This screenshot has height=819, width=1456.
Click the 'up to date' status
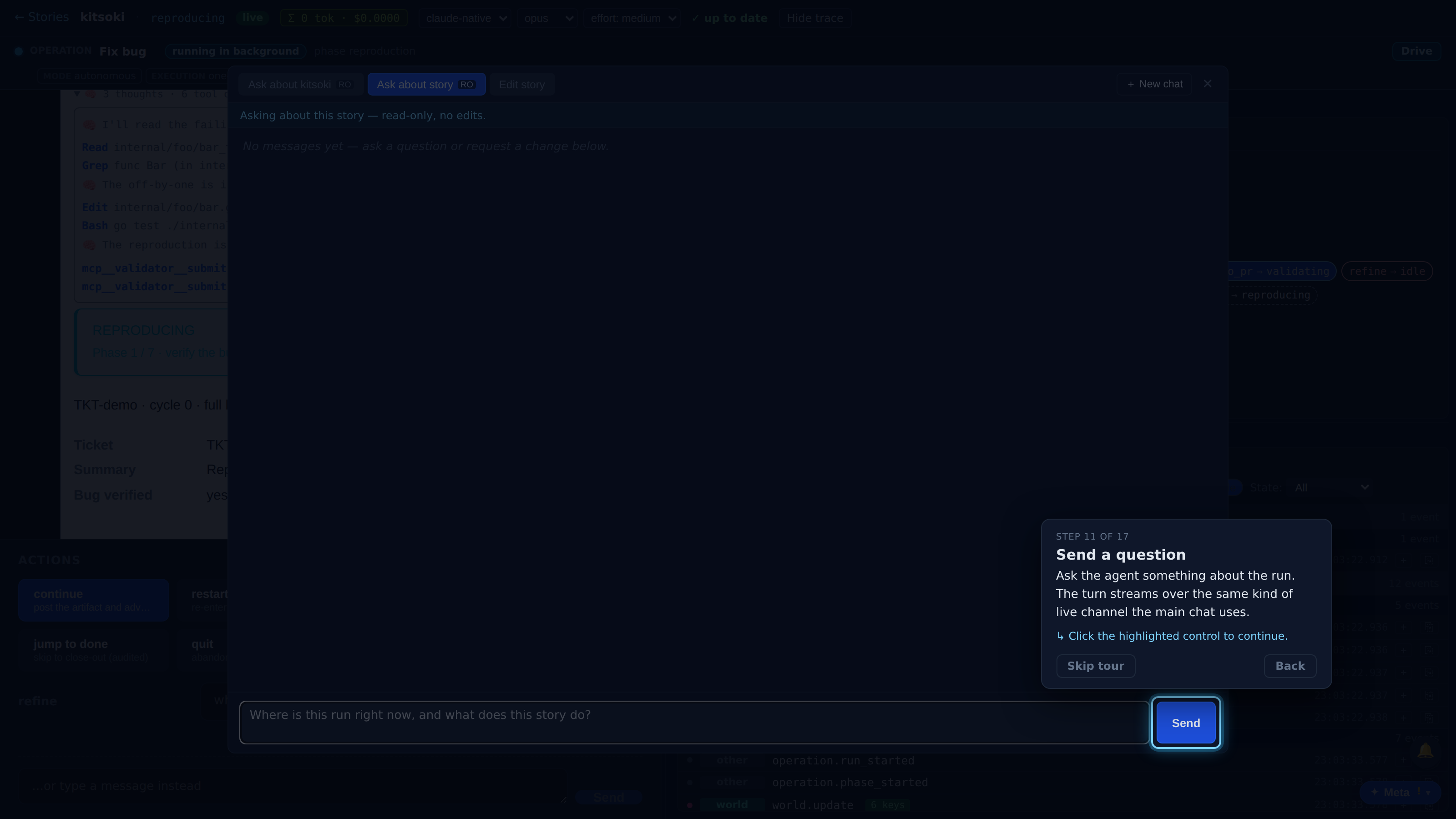[x=729, y=18]
